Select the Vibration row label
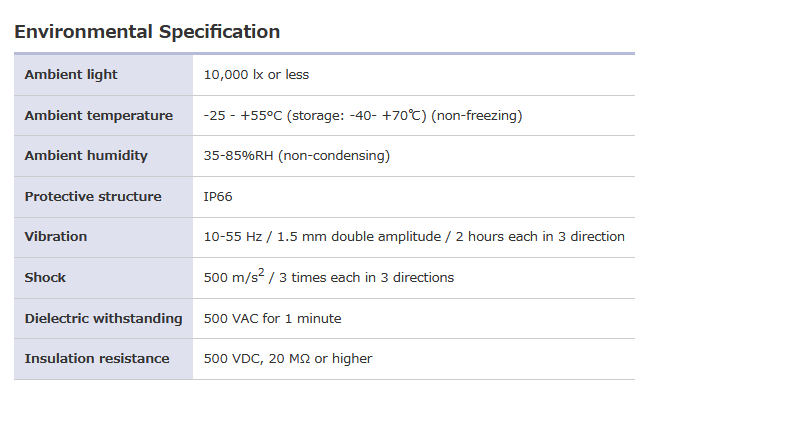This screenshot has width=800, height=427. pos(56,237)
